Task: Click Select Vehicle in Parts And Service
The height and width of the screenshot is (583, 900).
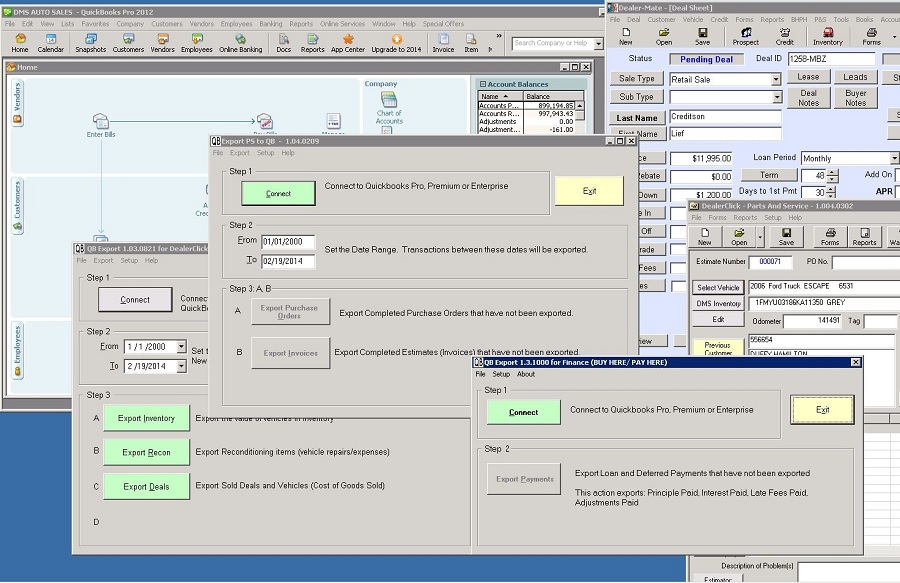Action: [718, 287]
